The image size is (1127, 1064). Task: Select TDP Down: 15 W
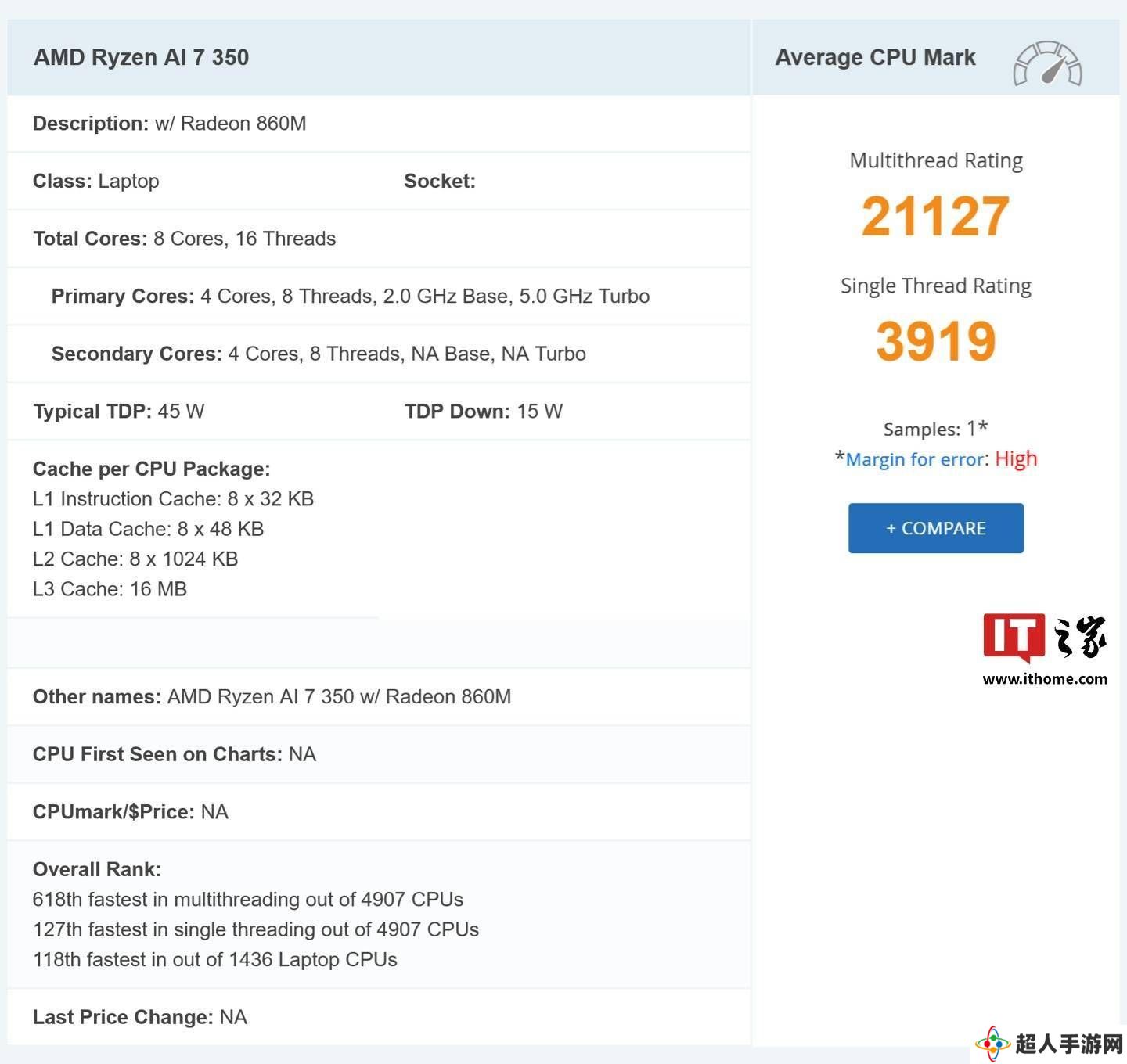coord(484,412)
